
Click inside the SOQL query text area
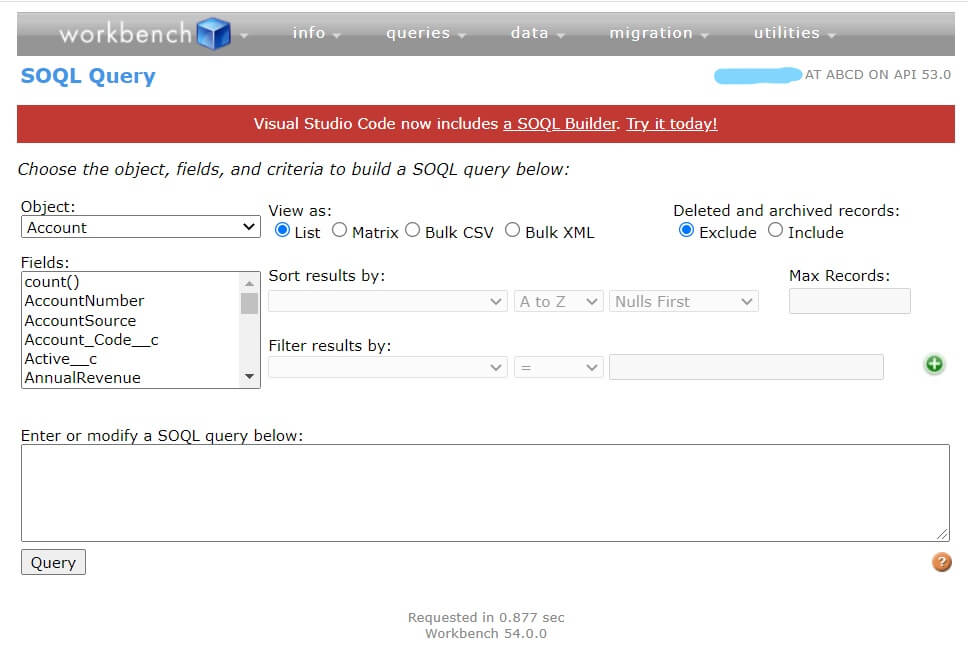(485, 492)
